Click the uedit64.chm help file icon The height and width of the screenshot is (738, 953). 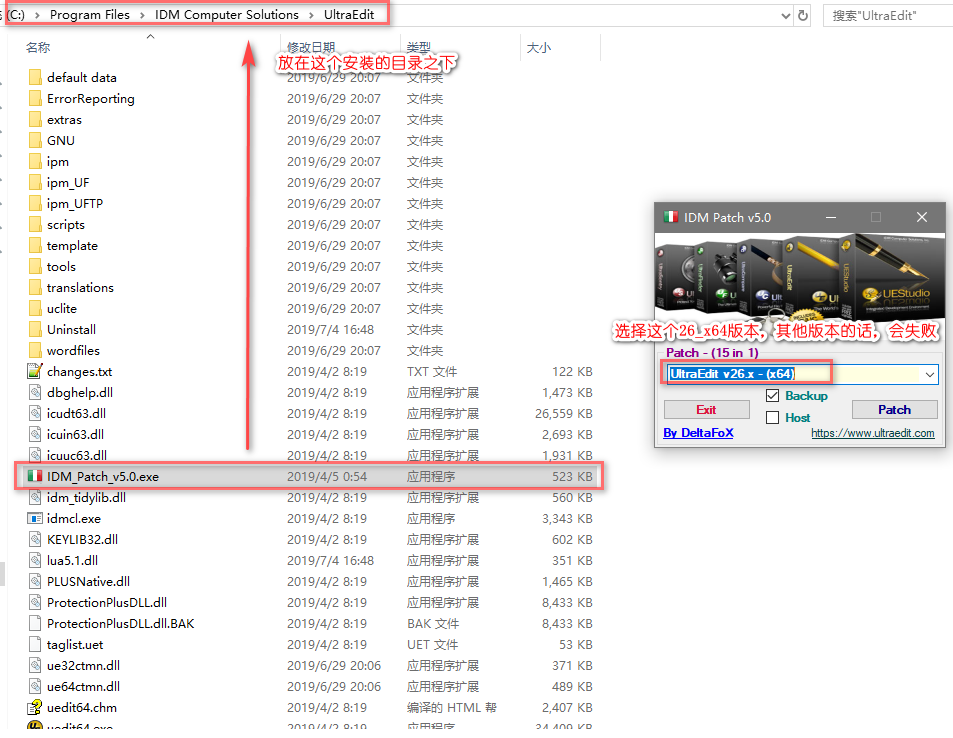[x=35, y=707]
